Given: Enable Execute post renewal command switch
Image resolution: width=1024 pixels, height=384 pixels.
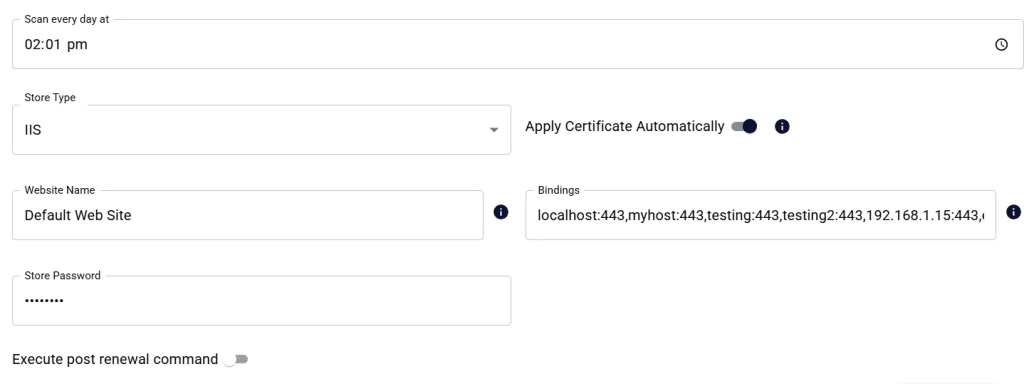Looking at the screenshot, I should click(236, 359).
